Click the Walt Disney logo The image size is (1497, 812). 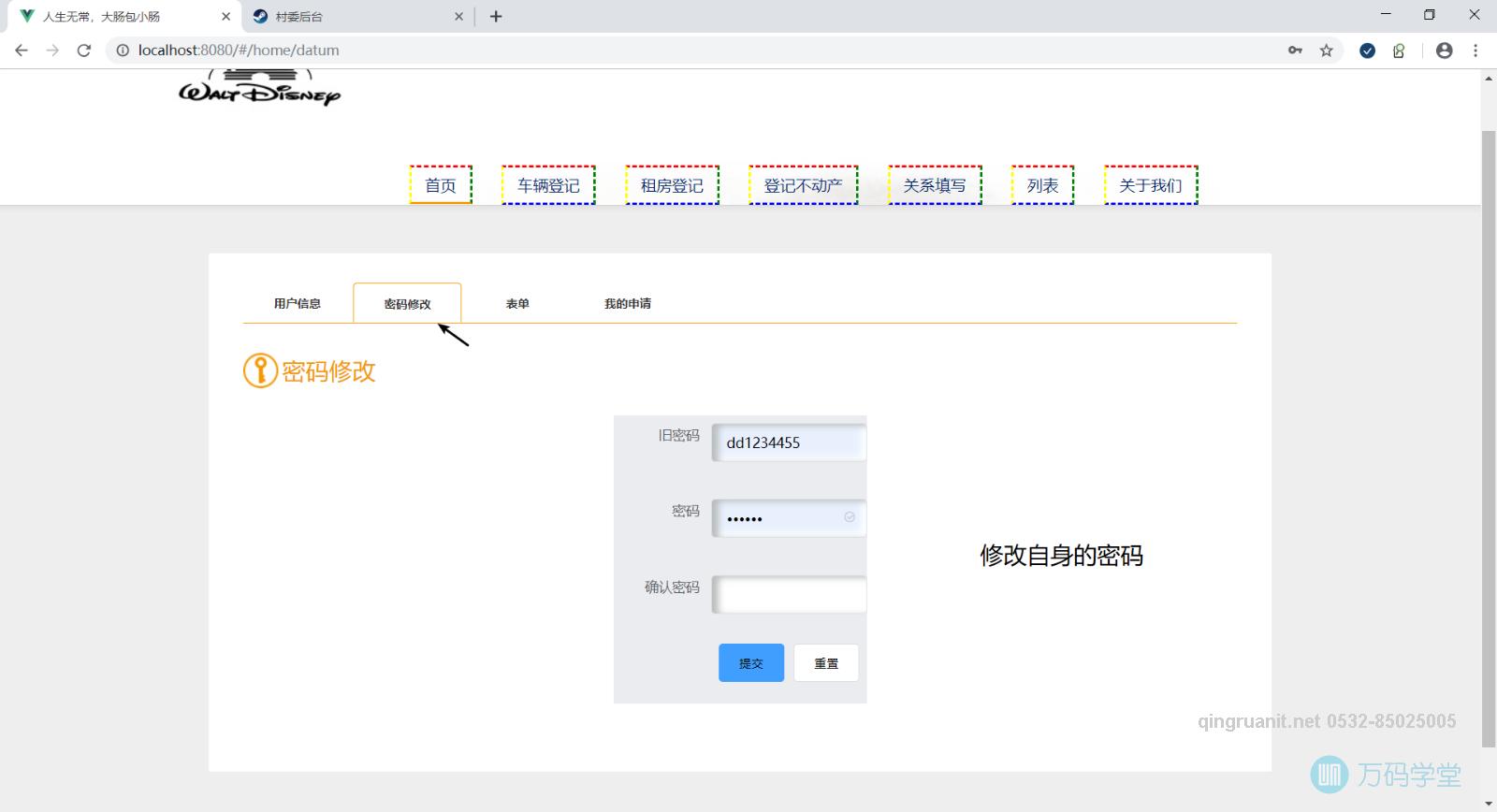click(260, 88)
